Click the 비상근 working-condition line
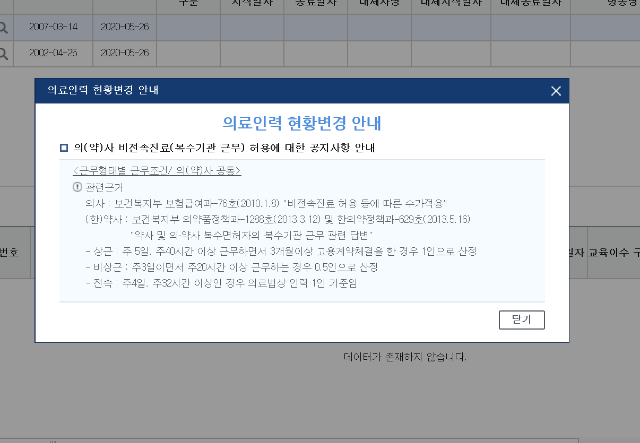The width and height of the screenshot is (640, 443). click(x=231, y=267)
